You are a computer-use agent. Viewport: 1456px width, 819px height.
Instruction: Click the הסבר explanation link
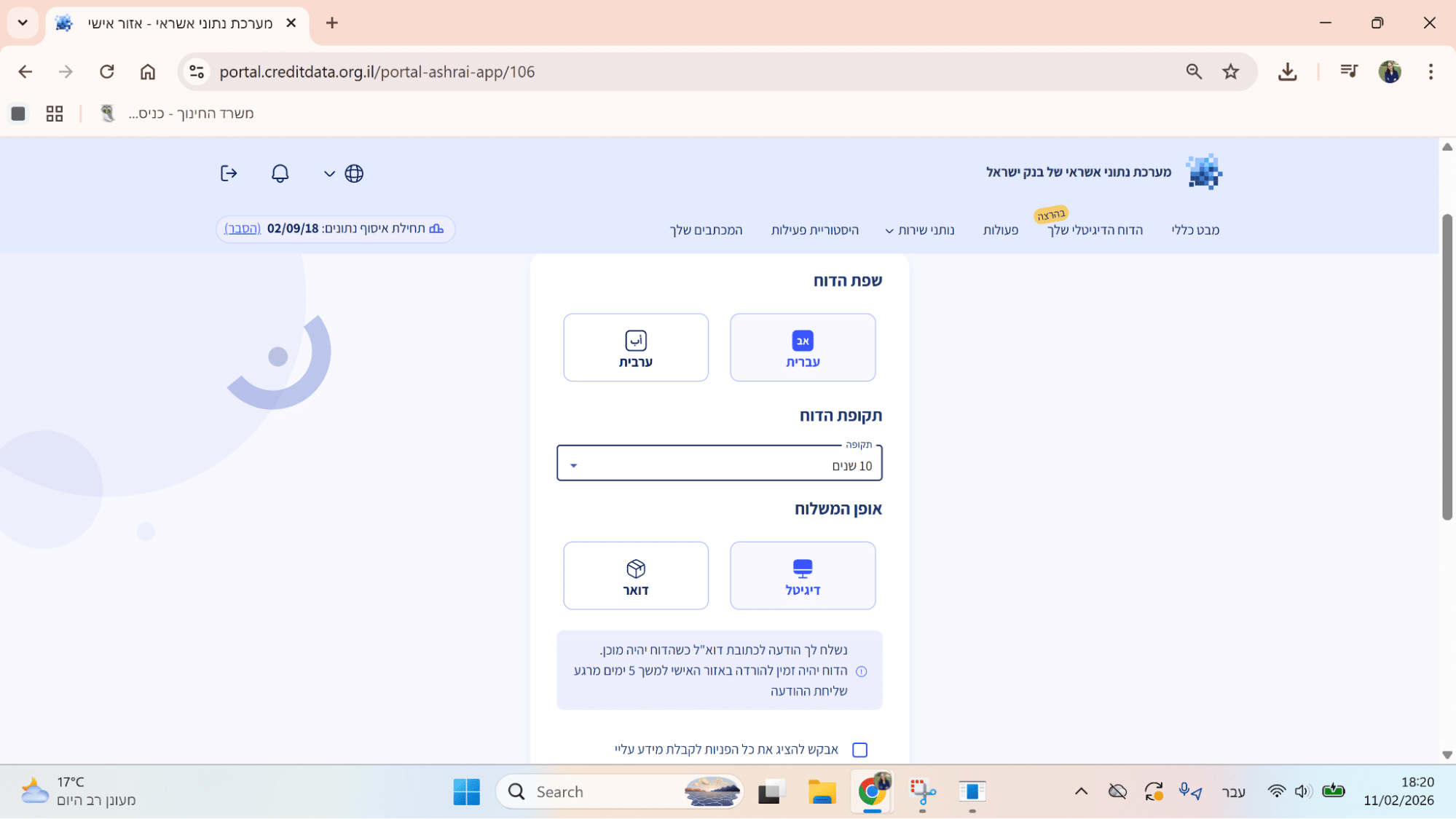(x=243, y=229)
